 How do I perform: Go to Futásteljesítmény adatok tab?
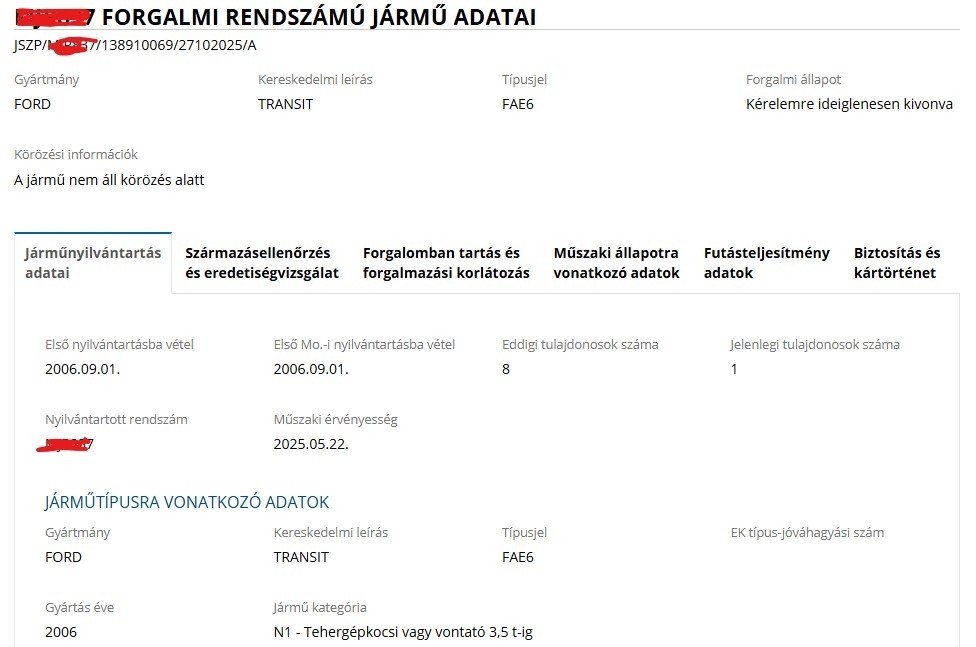pyautogui.click(x=766, y=263)
